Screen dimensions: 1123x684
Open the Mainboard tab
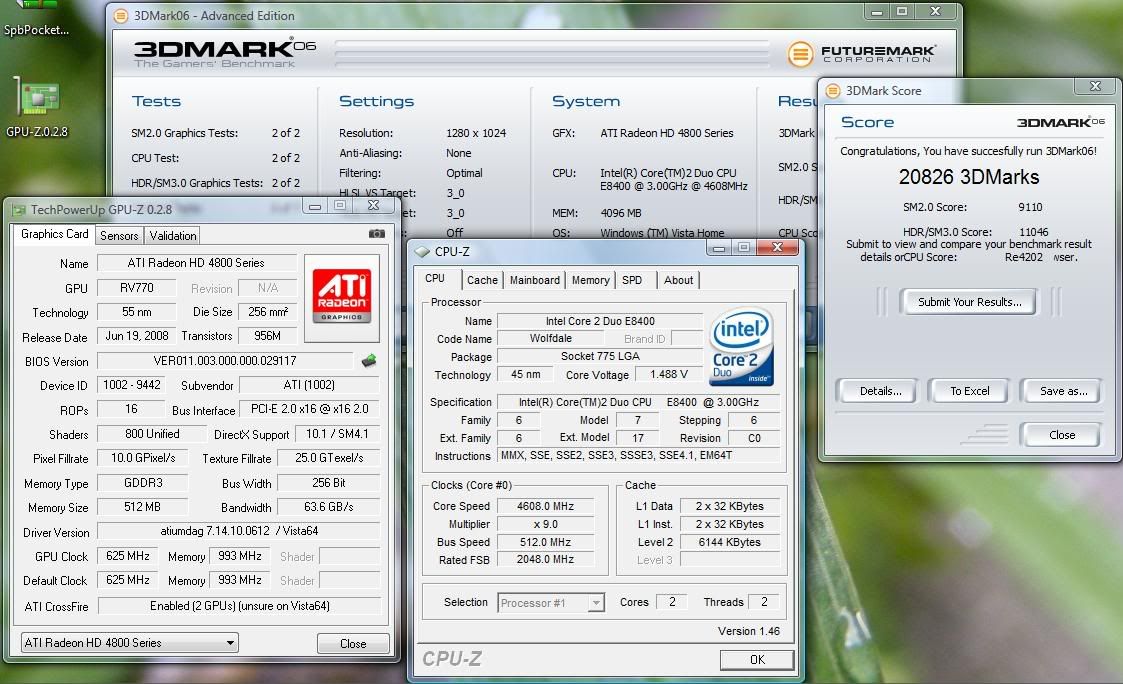[534, 280]
